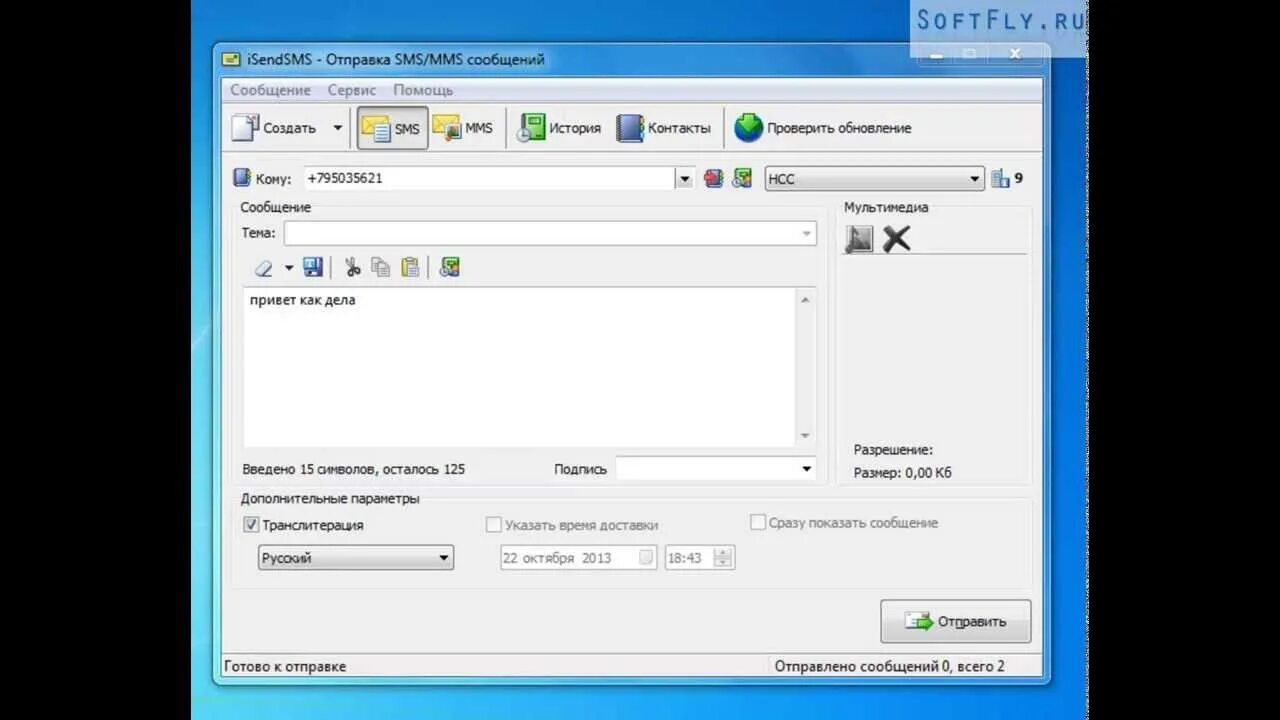Paste text with the clipboard icon
This screenshot has width=1280, height=720.
click(410, 267)
